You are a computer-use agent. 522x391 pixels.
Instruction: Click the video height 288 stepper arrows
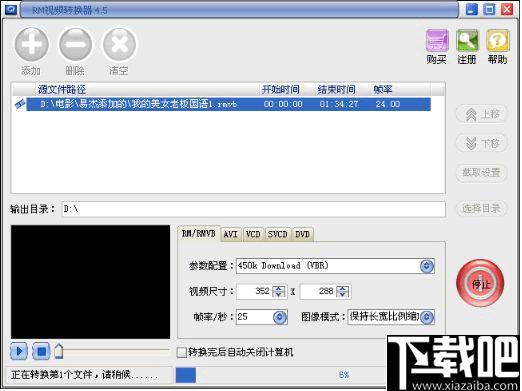click(x=343, y=291)
